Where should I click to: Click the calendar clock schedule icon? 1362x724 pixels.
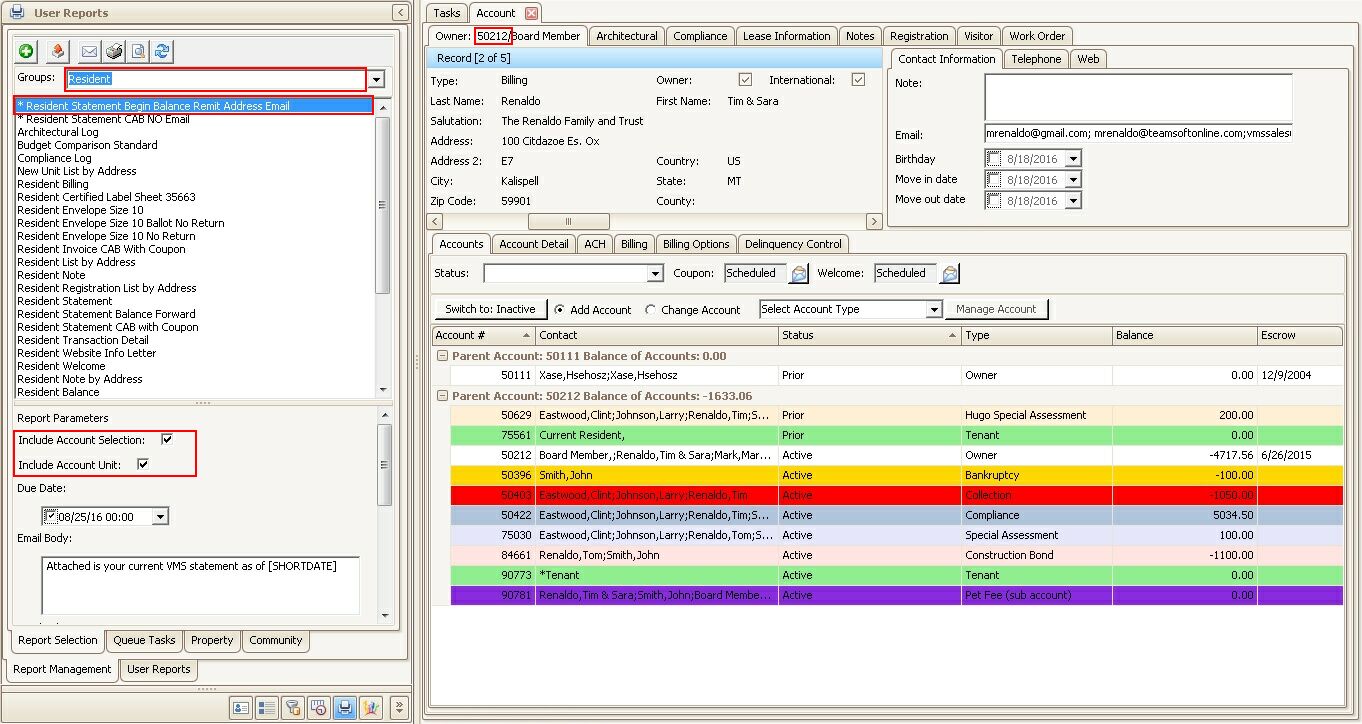pyautogui.click(x=319, y=708)
